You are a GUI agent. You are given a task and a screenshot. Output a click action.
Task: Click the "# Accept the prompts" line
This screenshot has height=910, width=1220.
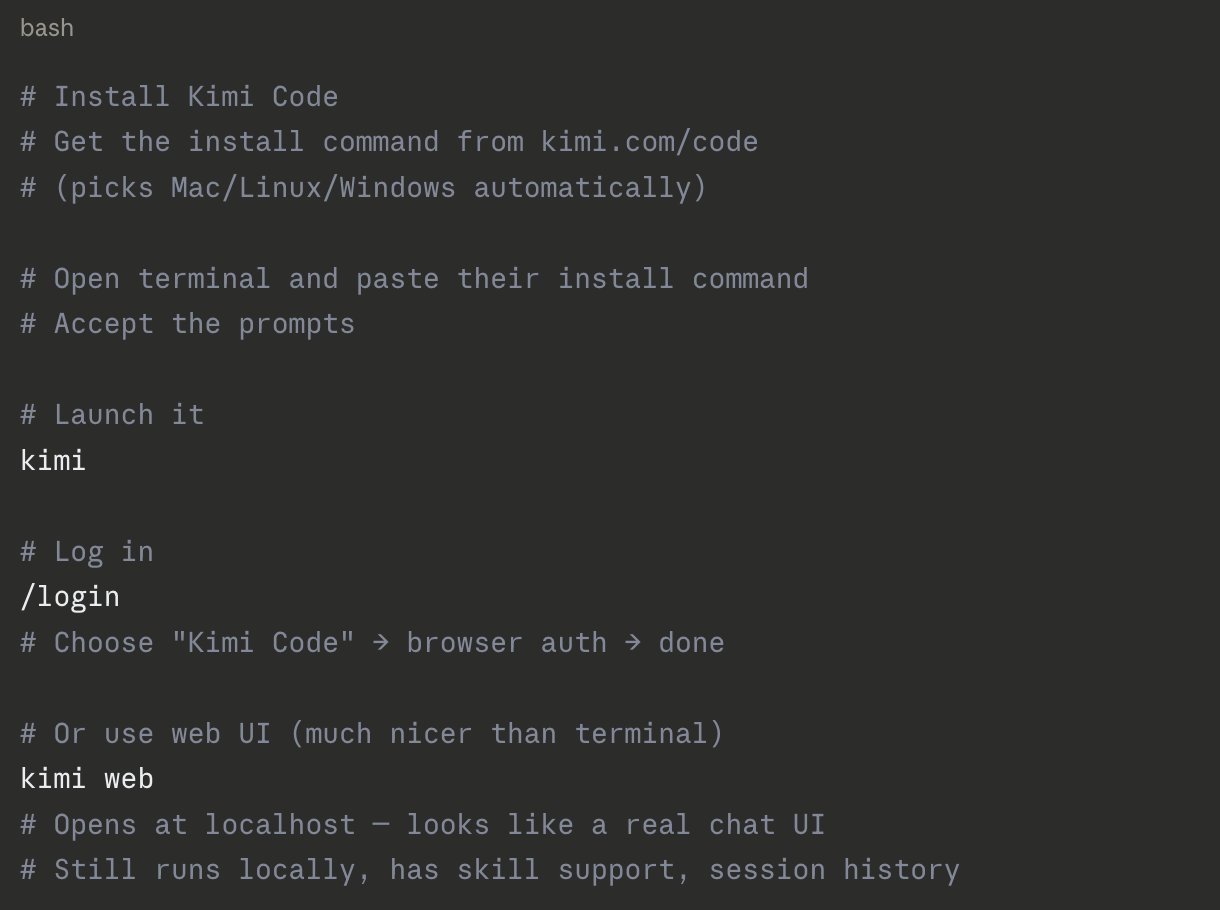tap(188, 324)
